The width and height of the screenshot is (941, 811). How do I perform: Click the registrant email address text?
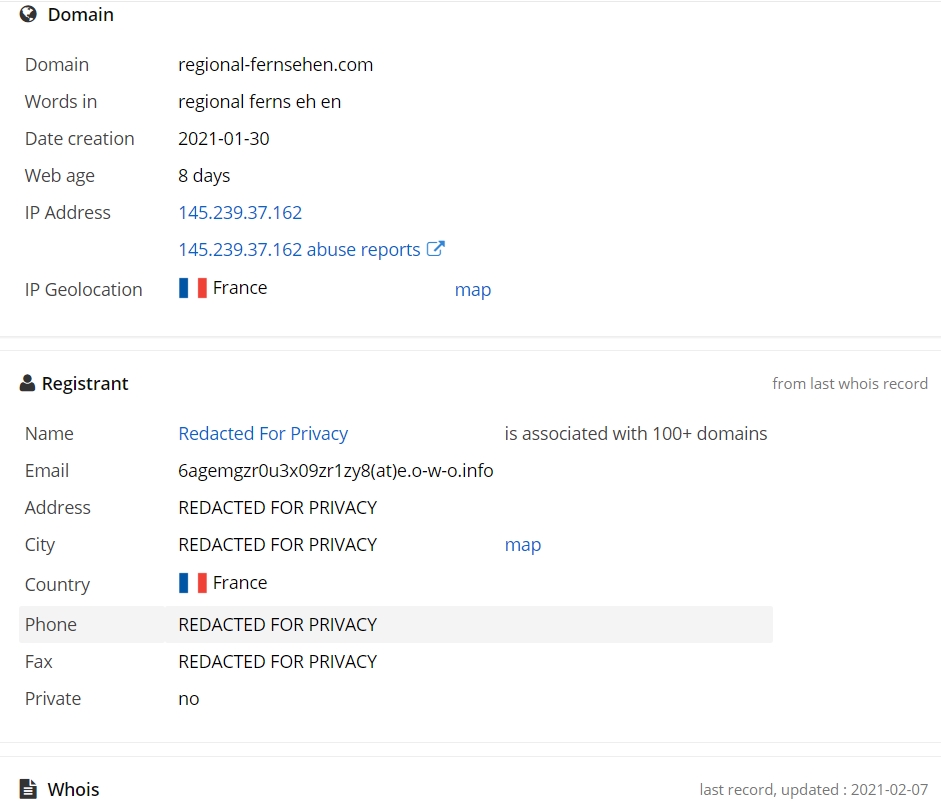point(335,471)
